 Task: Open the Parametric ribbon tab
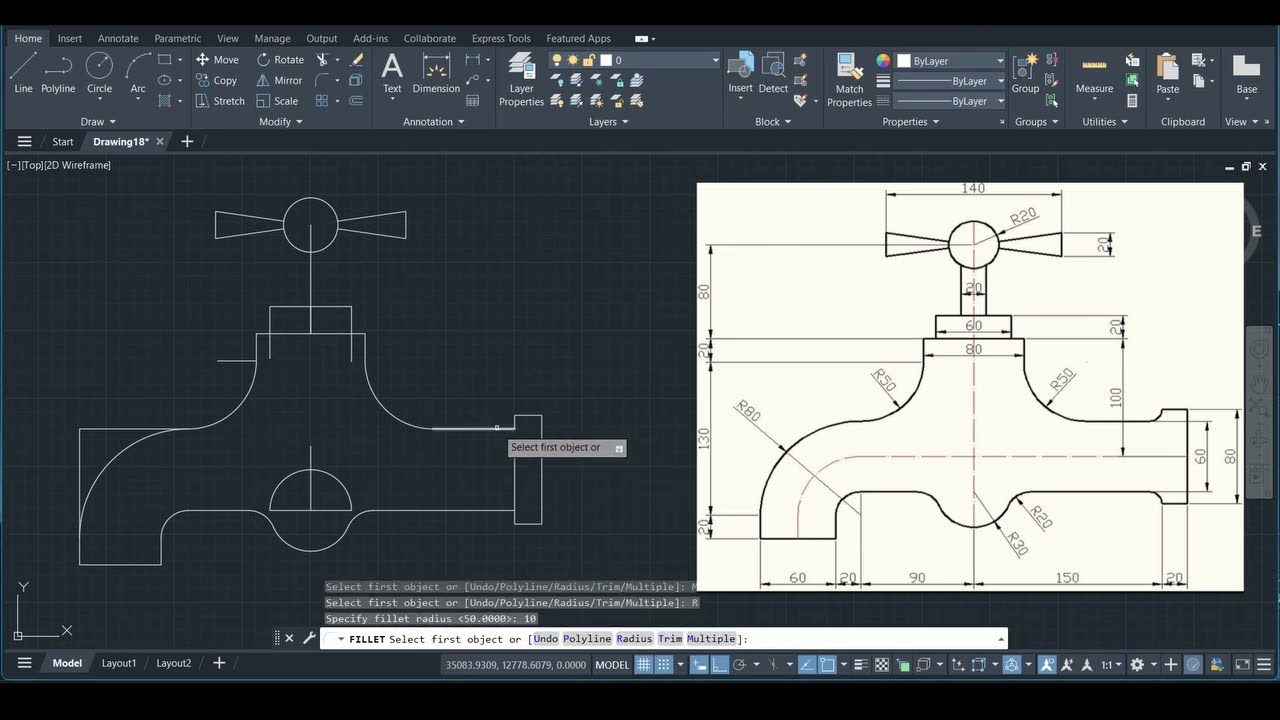(x=177, y=38)
